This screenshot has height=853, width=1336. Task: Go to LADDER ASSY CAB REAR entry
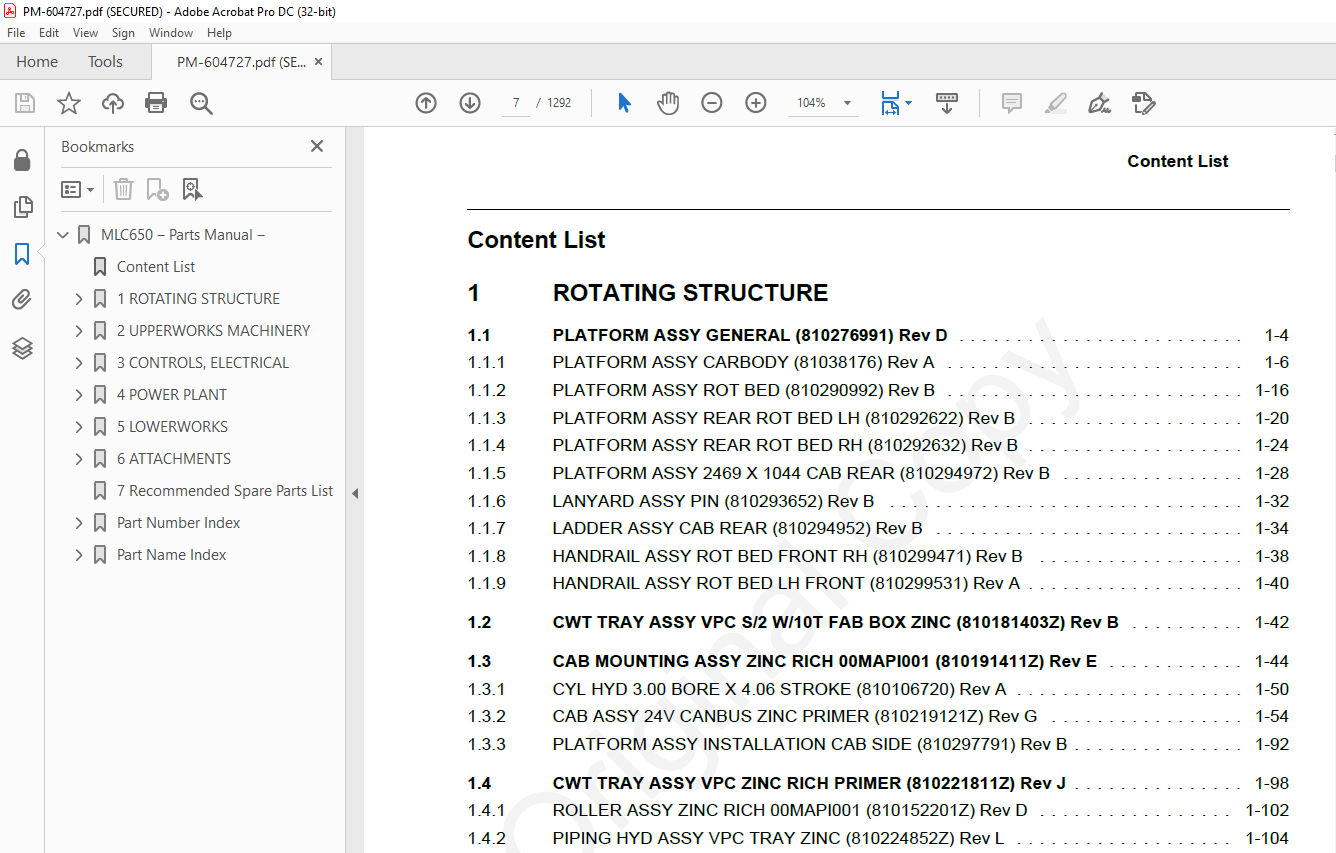click(x=737, y=528)
